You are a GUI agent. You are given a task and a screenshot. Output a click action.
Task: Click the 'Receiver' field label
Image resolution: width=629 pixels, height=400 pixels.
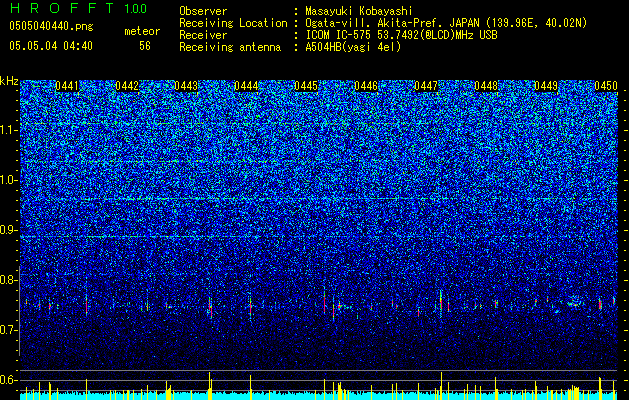[203, 35]
